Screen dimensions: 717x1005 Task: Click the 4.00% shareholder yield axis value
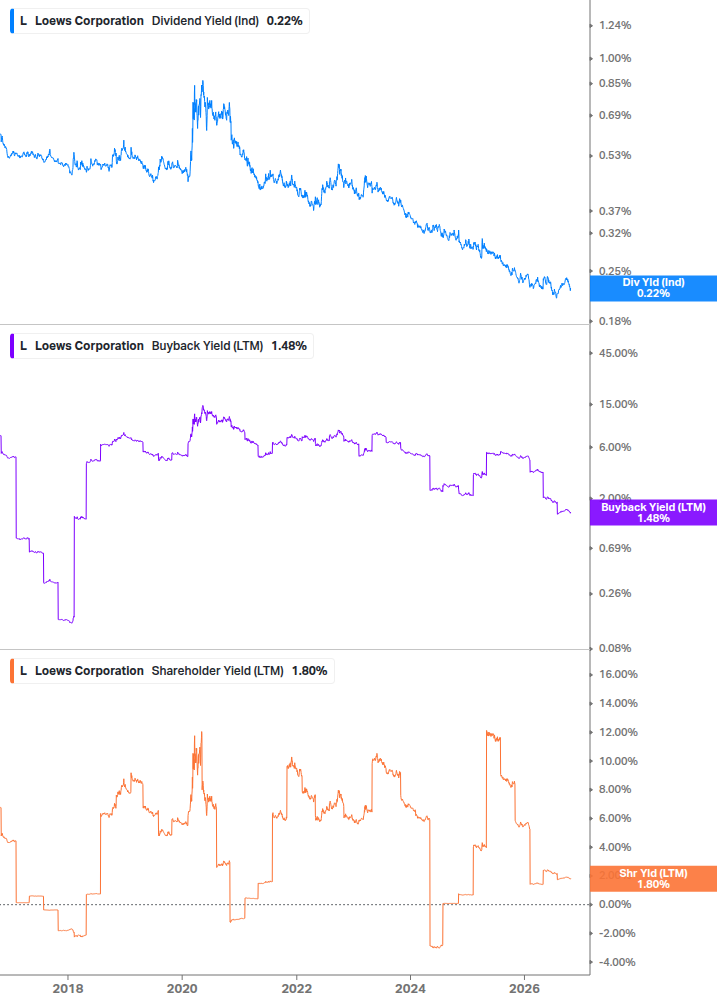point(615,847)
